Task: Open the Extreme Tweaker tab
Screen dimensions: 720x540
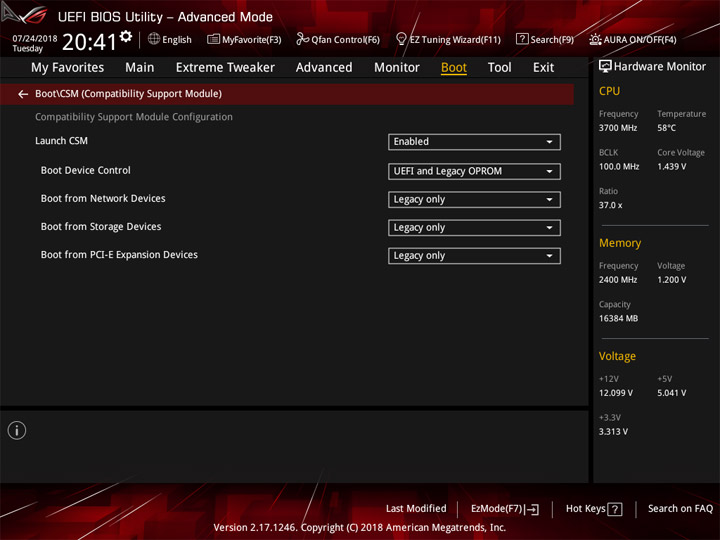Action: 225,68
